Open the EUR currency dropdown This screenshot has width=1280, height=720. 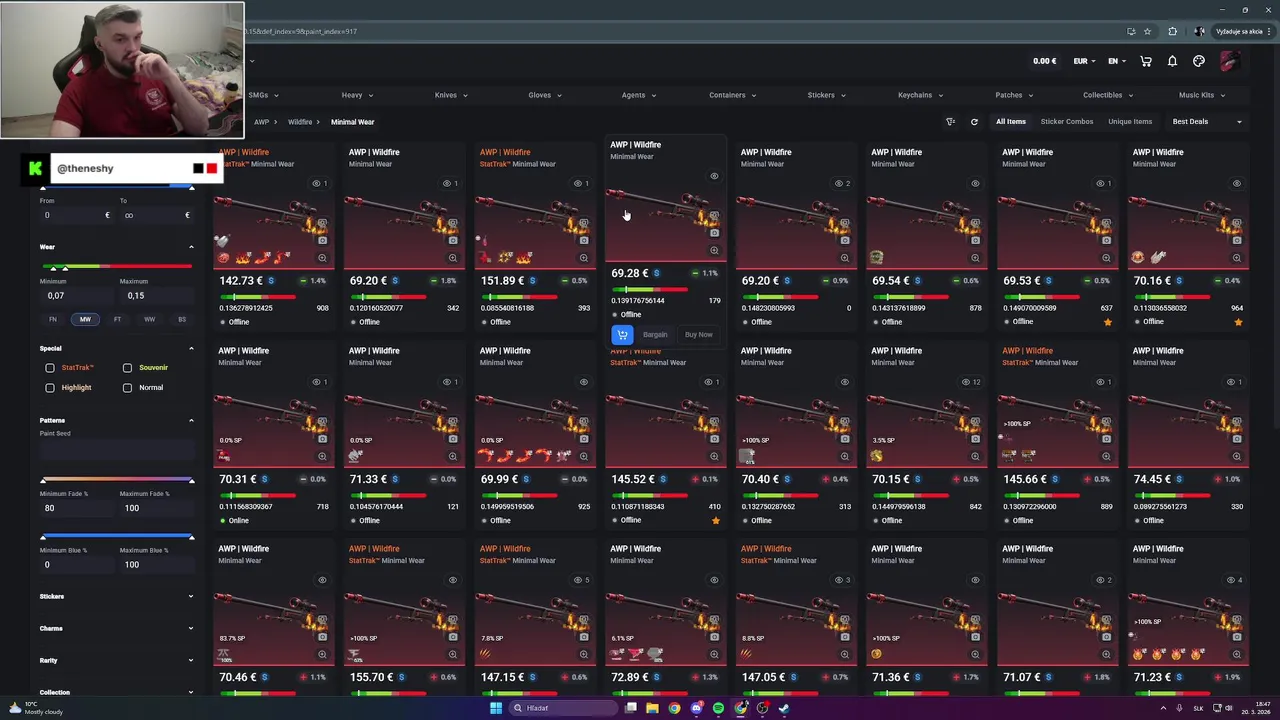coord(1084,61)
